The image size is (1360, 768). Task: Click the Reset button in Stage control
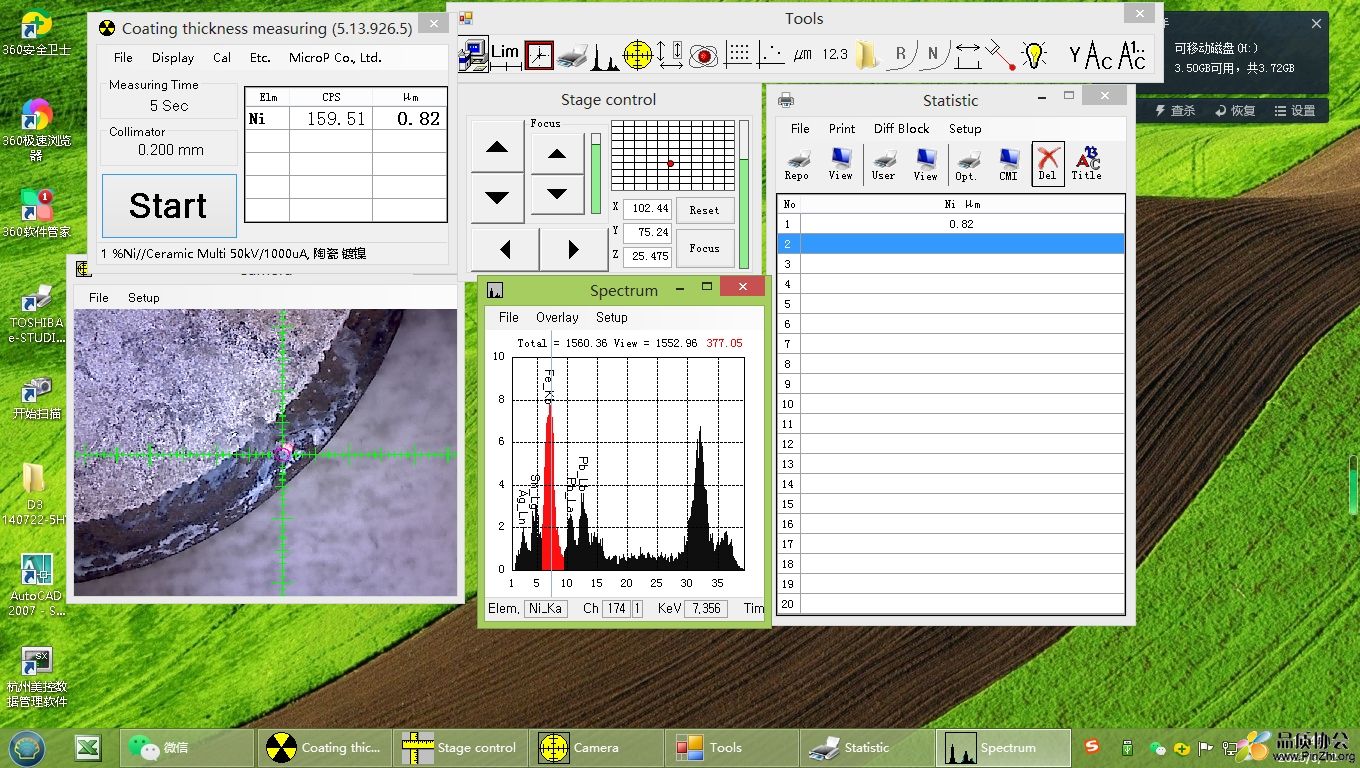(x=704, y=210)
